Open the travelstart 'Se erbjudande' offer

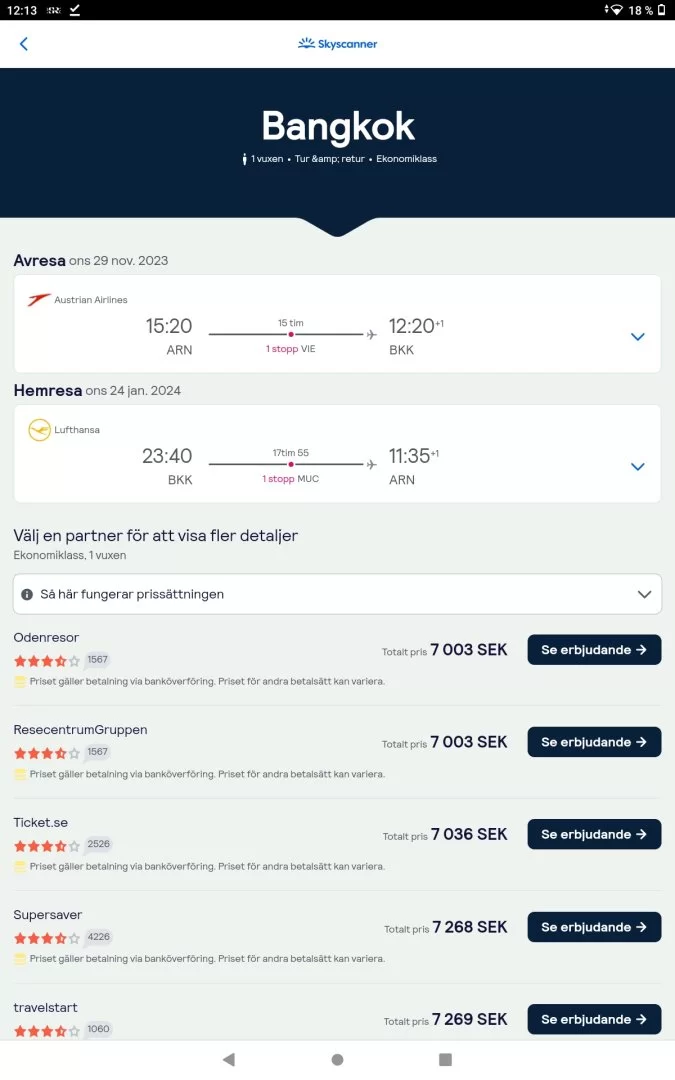tap(594, 1019)
